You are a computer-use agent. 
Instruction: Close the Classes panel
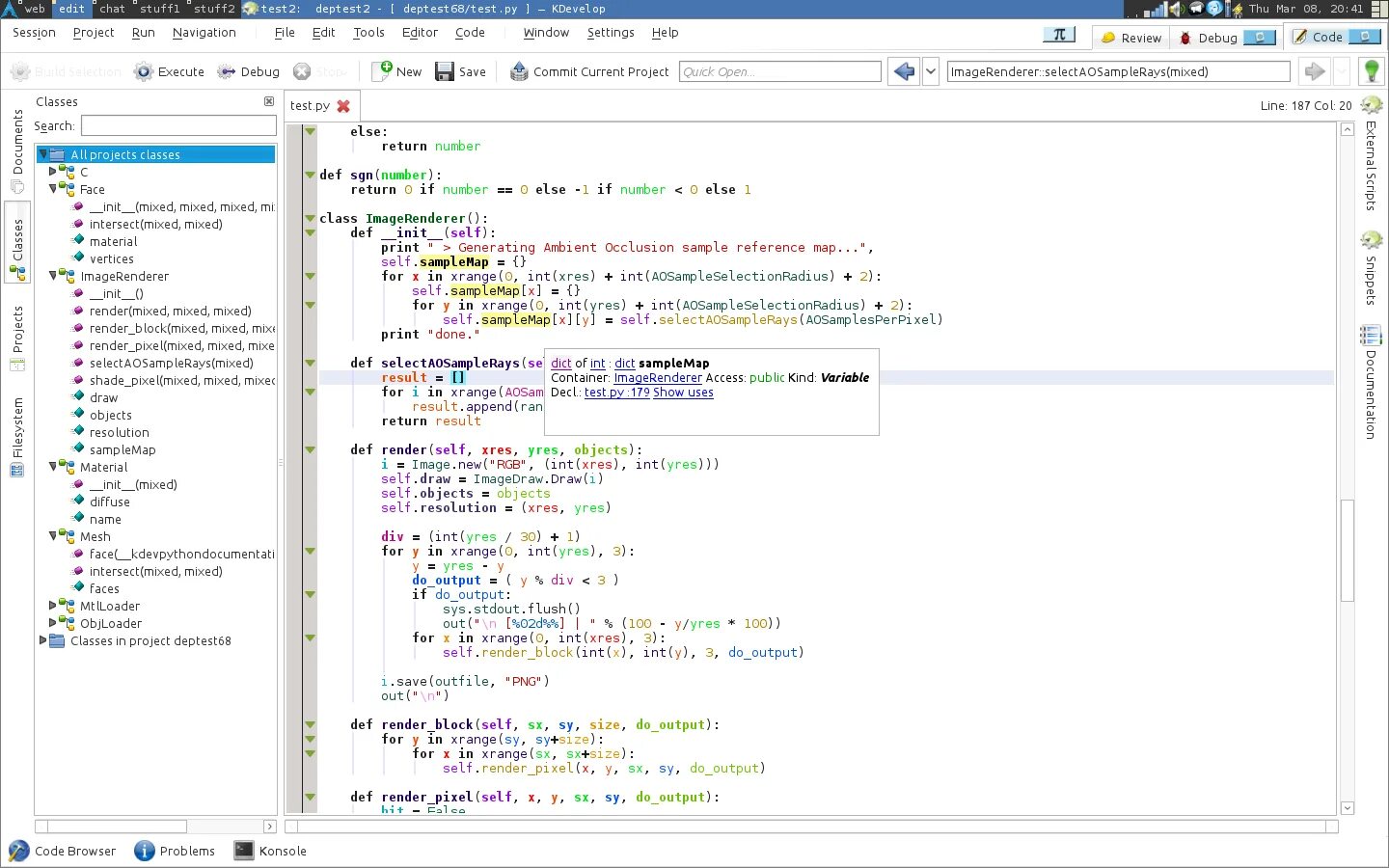click(x=269, y=101)
